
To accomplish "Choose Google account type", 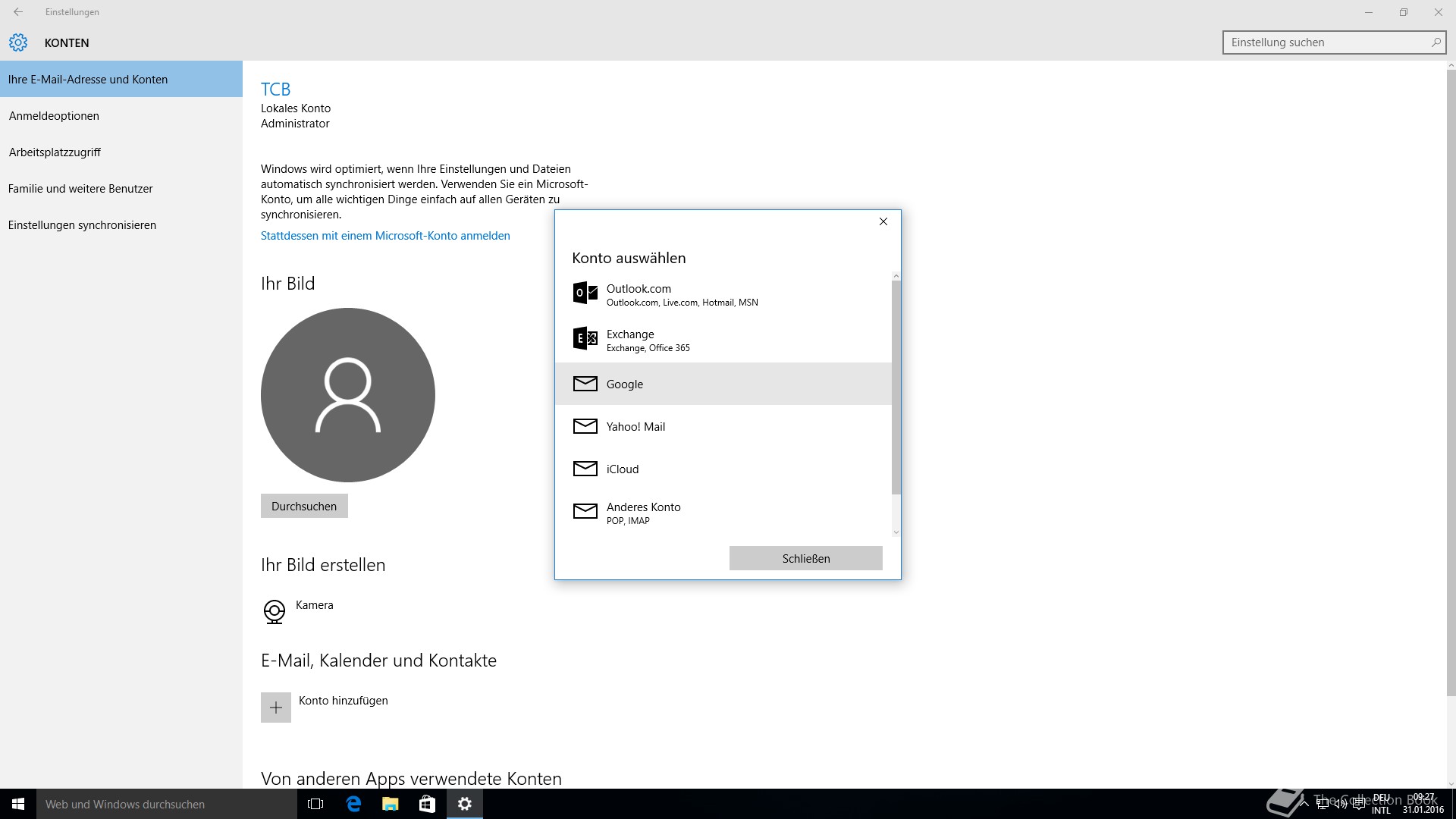I will click(x=723, y=384).
